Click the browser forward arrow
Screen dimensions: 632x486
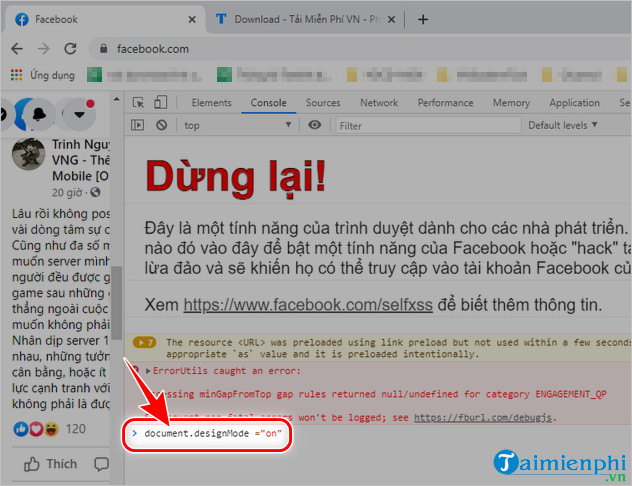[x=44, y=49]
